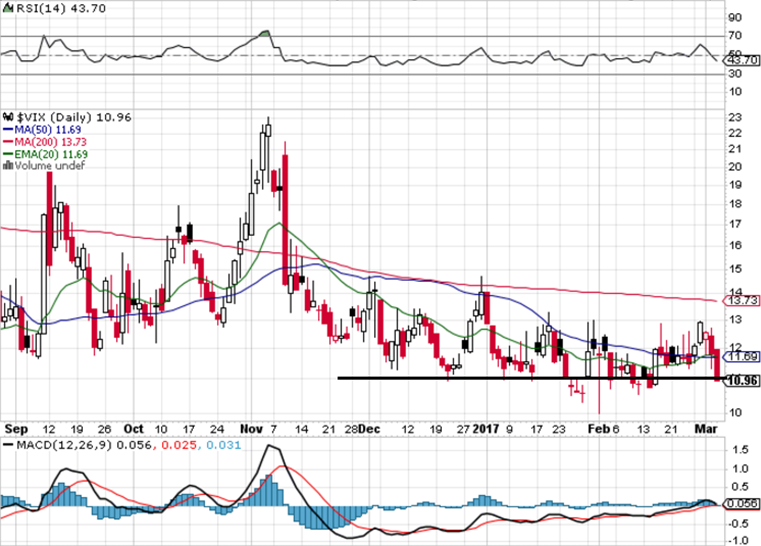Image resolution: width=761 pixels, height=546 pixels.
Task: Select the blue MA(50) legend line
Action: 8,130
